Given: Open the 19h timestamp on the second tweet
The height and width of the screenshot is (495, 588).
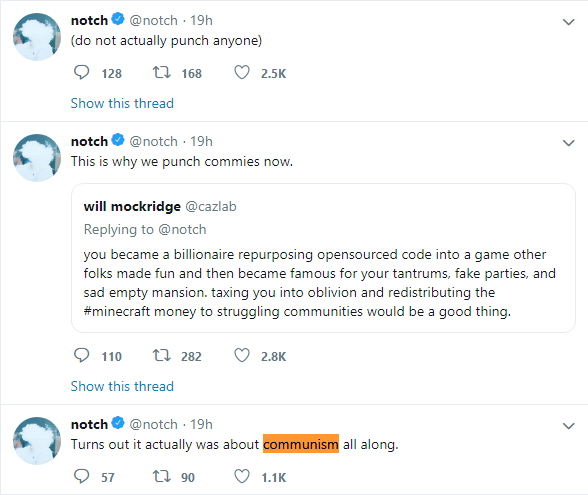Looking at the screenshot, I should point(201,141).
